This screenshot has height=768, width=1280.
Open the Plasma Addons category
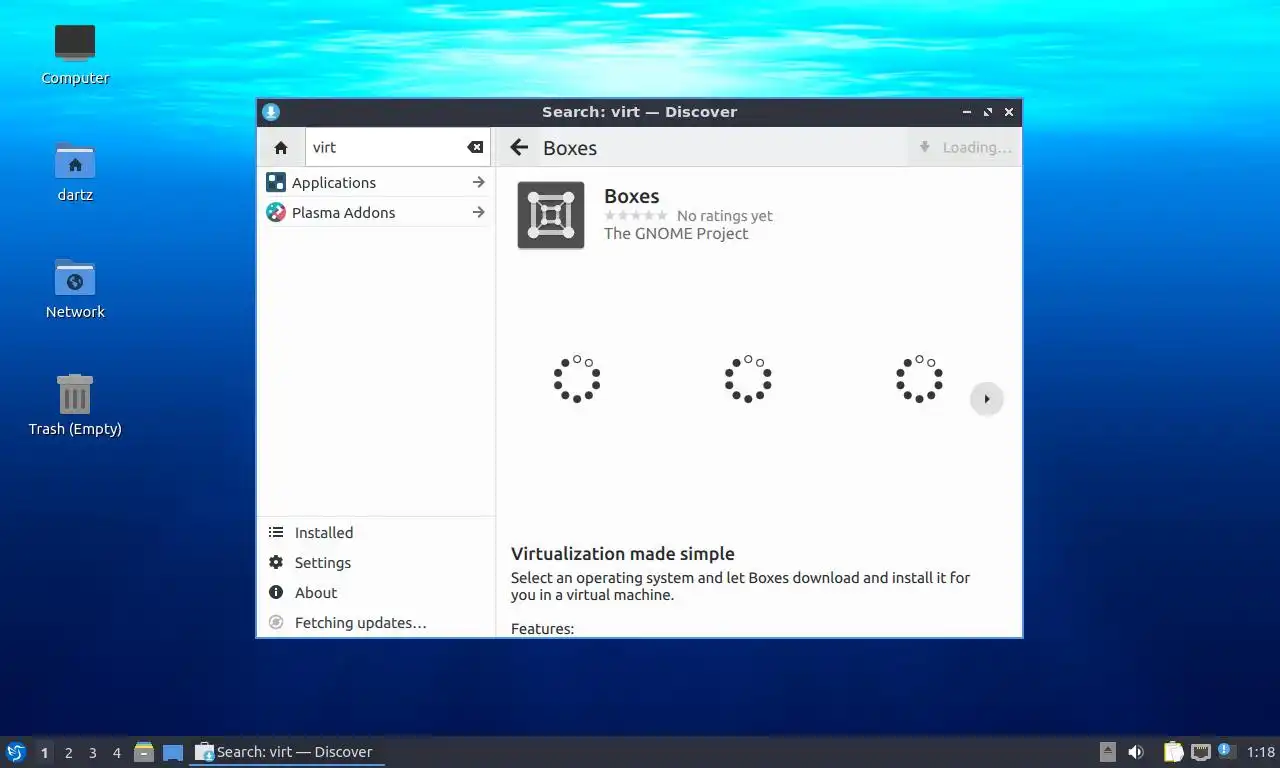375,212
